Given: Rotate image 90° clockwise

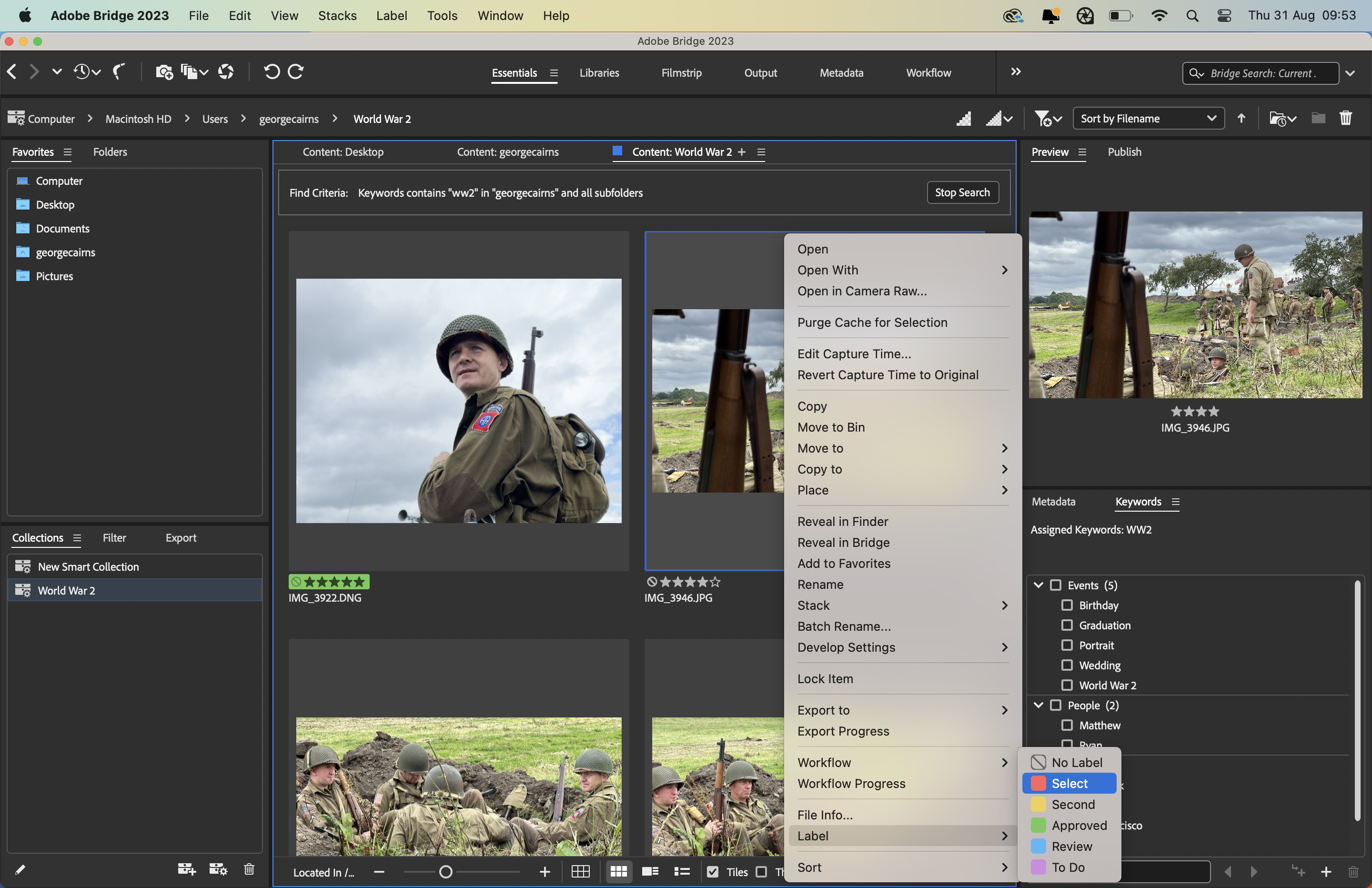Looking at the screenshot, I should tap(296, 71).
